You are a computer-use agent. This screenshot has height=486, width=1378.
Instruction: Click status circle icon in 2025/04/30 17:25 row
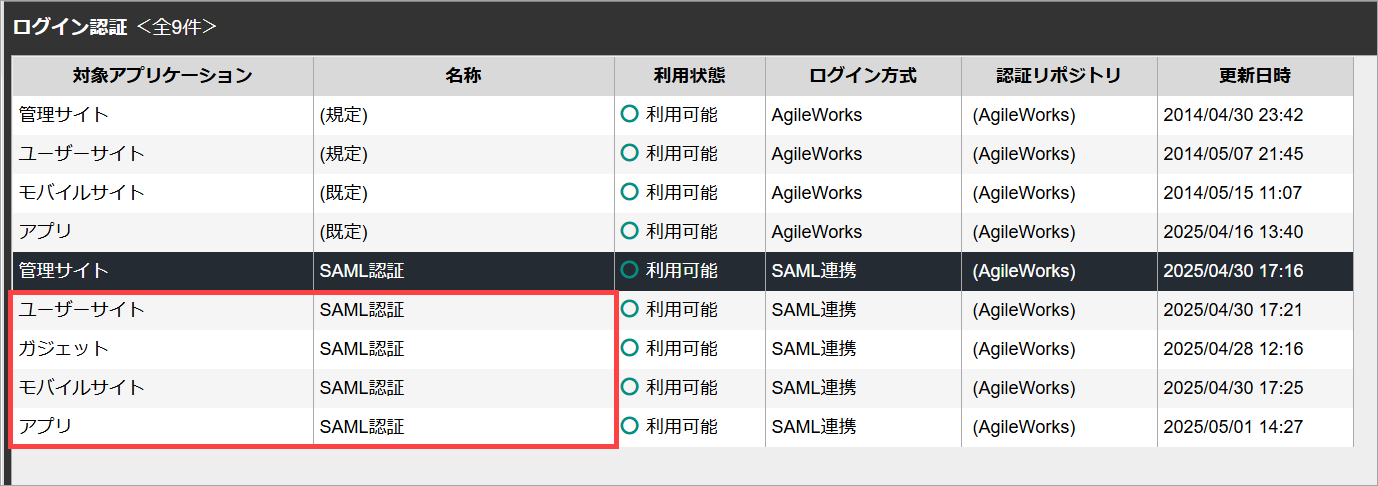coord(629,387)
